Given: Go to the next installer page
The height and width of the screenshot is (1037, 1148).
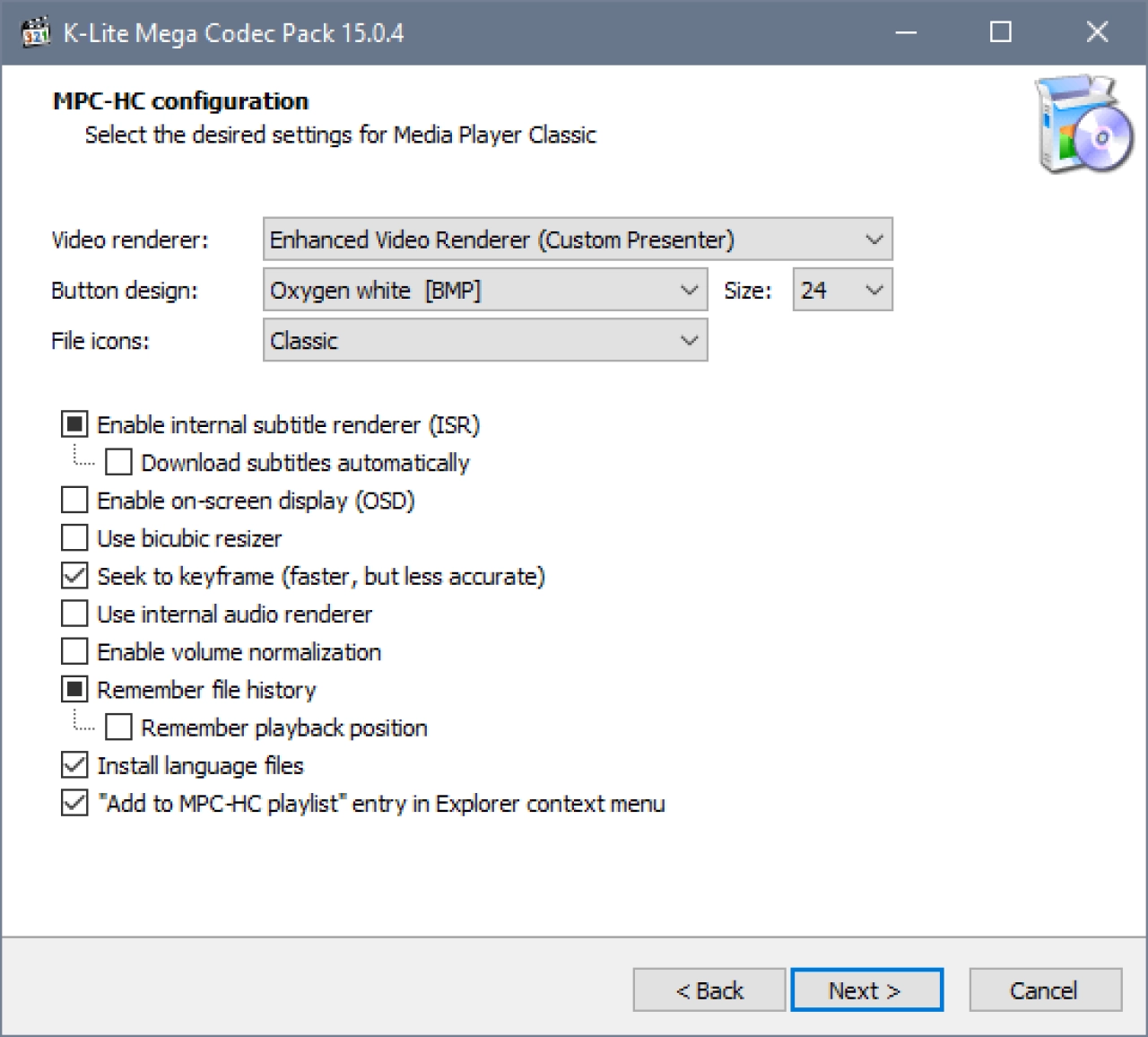Looking at the screenshot, I should [866, 989].
